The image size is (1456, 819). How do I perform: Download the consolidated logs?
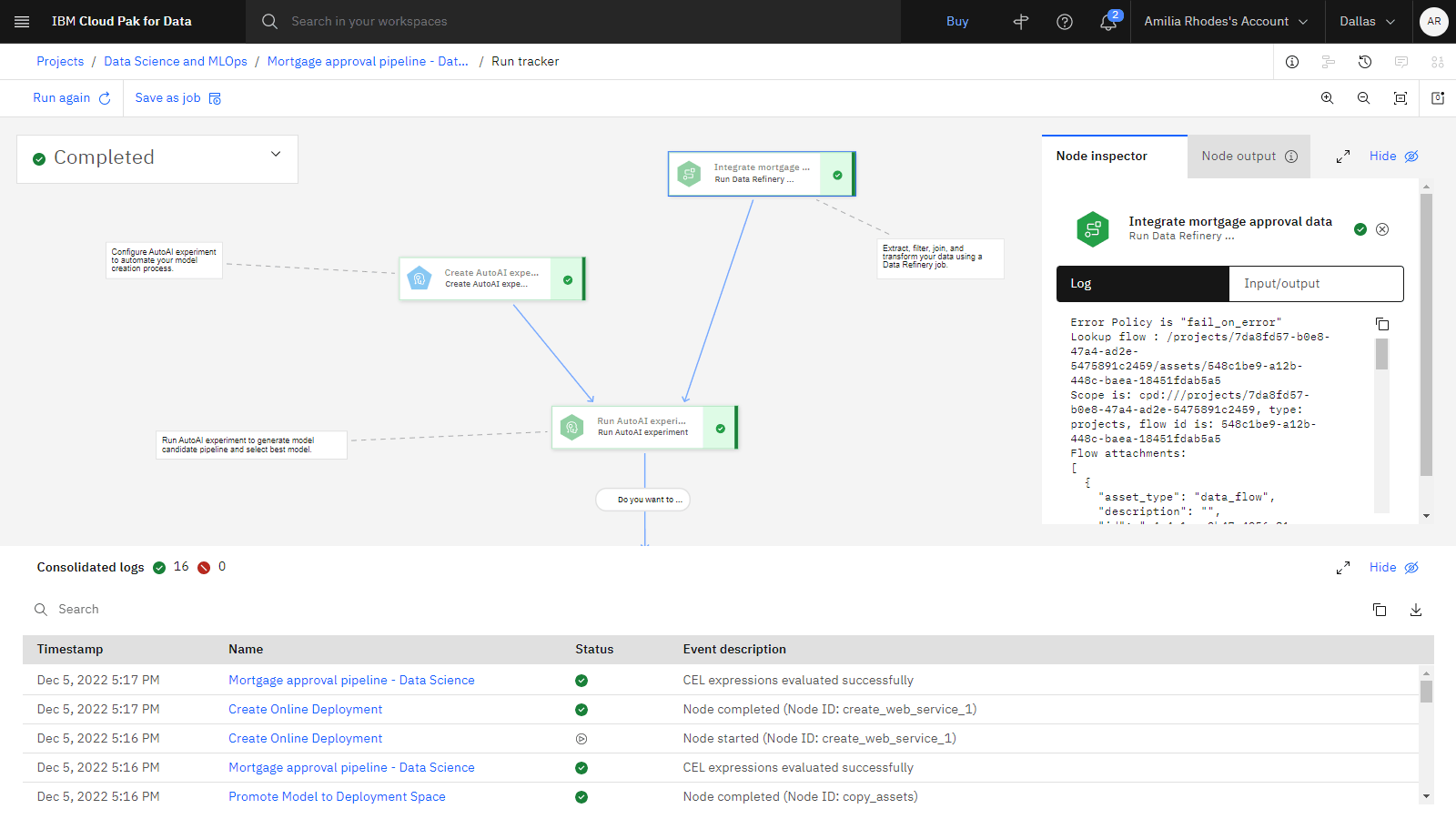[1416, 610]
